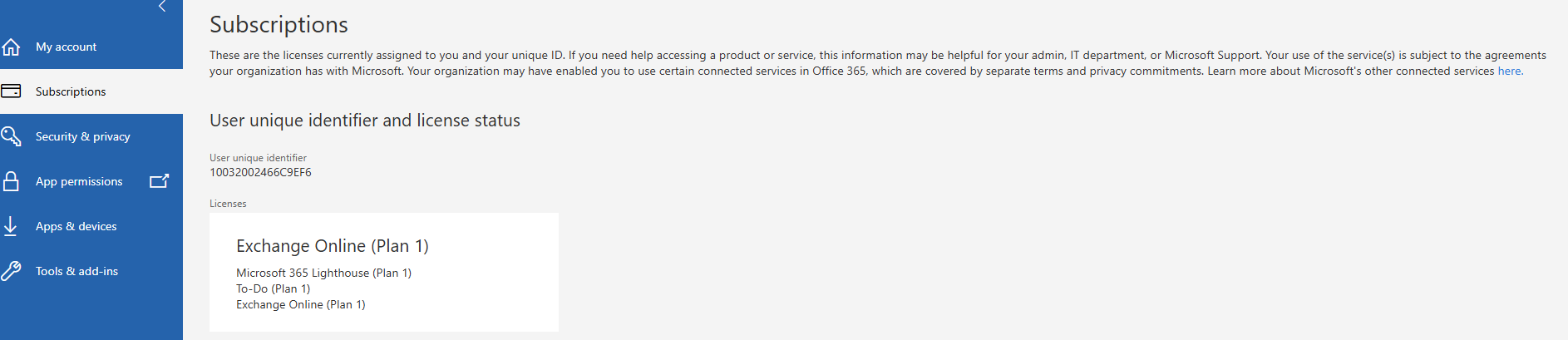The height and width of the screenshot is (340, 1568).
Task: Follow the "here" connected services link
Action: pyautogui.click(x=1509, y=71)
